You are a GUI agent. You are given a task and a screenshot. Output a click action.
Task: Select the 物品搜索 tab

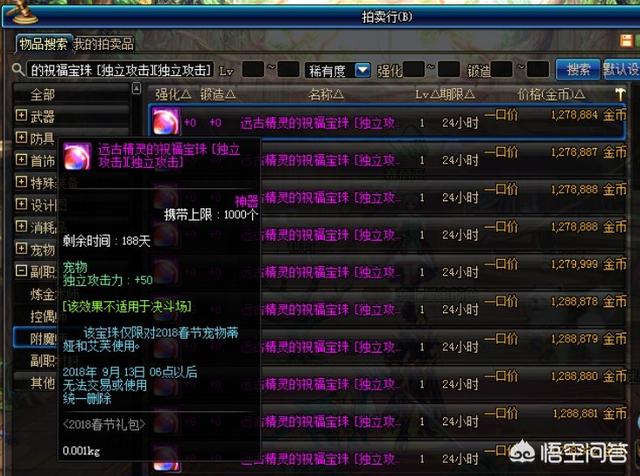pyautogui.click(x=42, y=44)
